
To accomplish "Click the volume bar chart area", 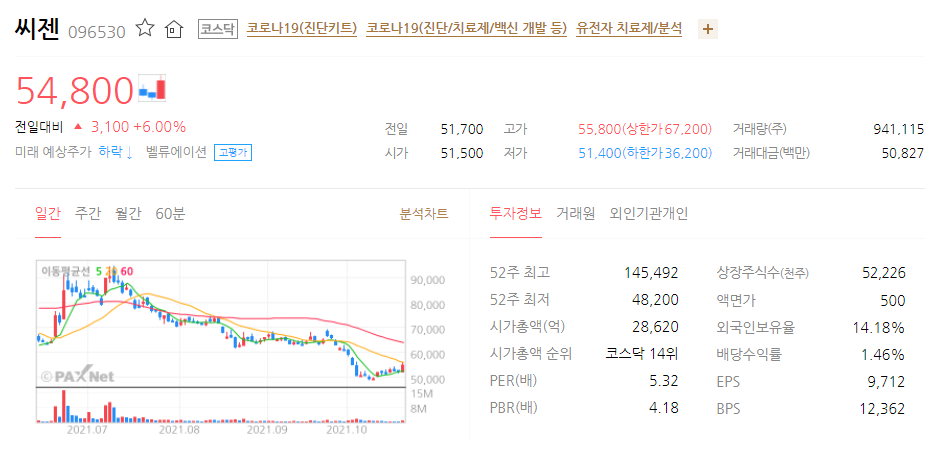I will pyautogui.click(x=221, y=405).
